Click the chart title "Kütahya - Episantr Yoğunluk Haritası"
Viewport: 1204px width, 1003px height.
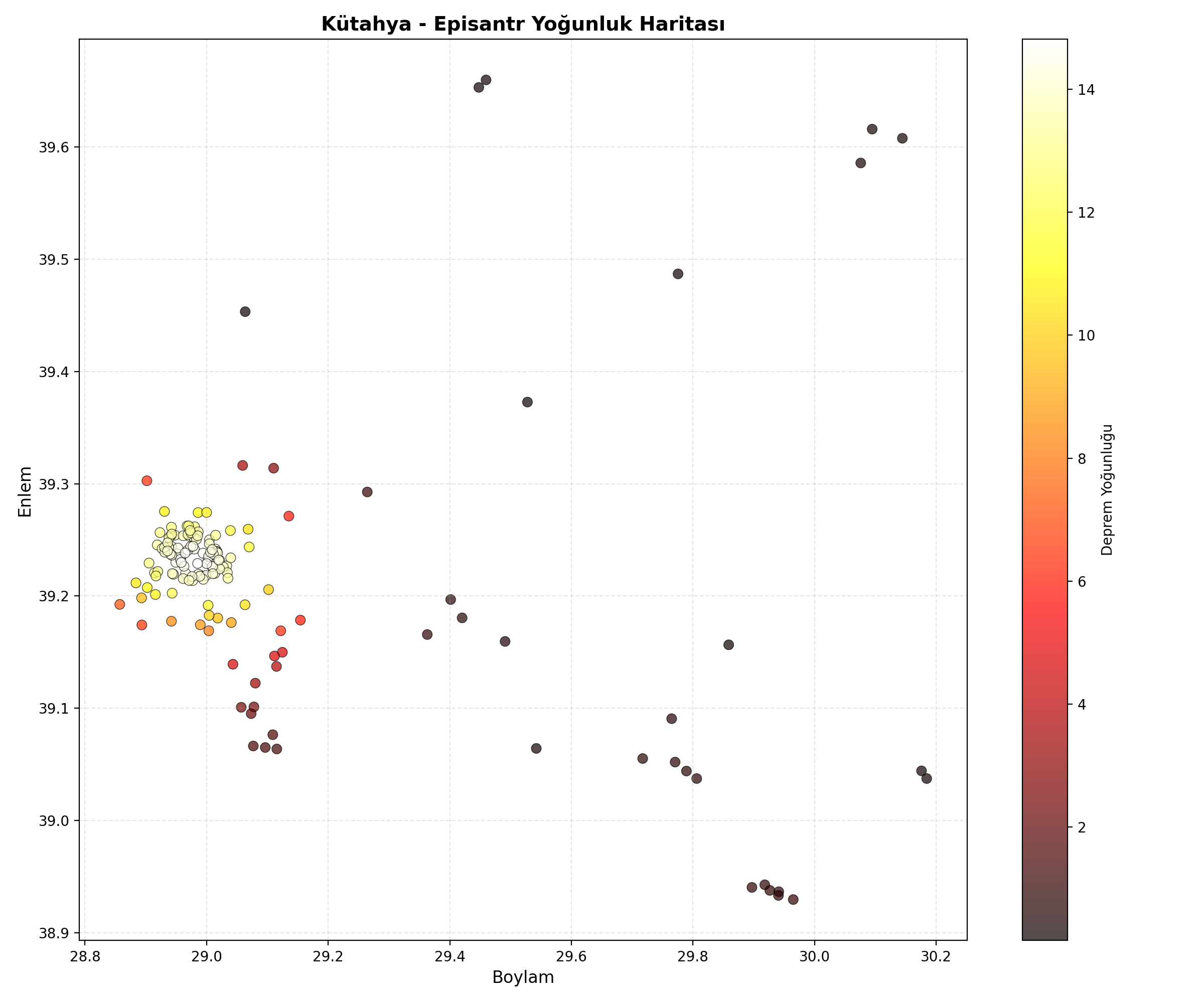click(x=523, y=24)
